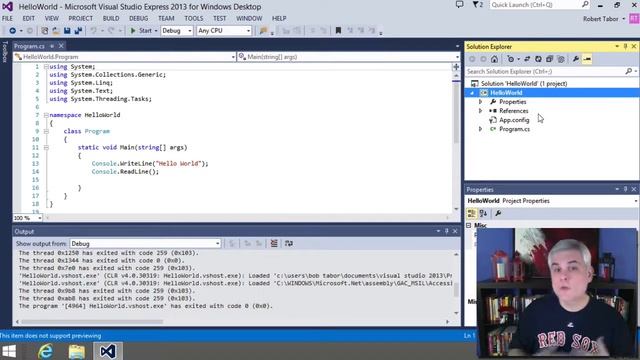Open the FILE menu
The height and width of the screenshot is (360, 640).
pyautogui.click(x=7, y=18)
